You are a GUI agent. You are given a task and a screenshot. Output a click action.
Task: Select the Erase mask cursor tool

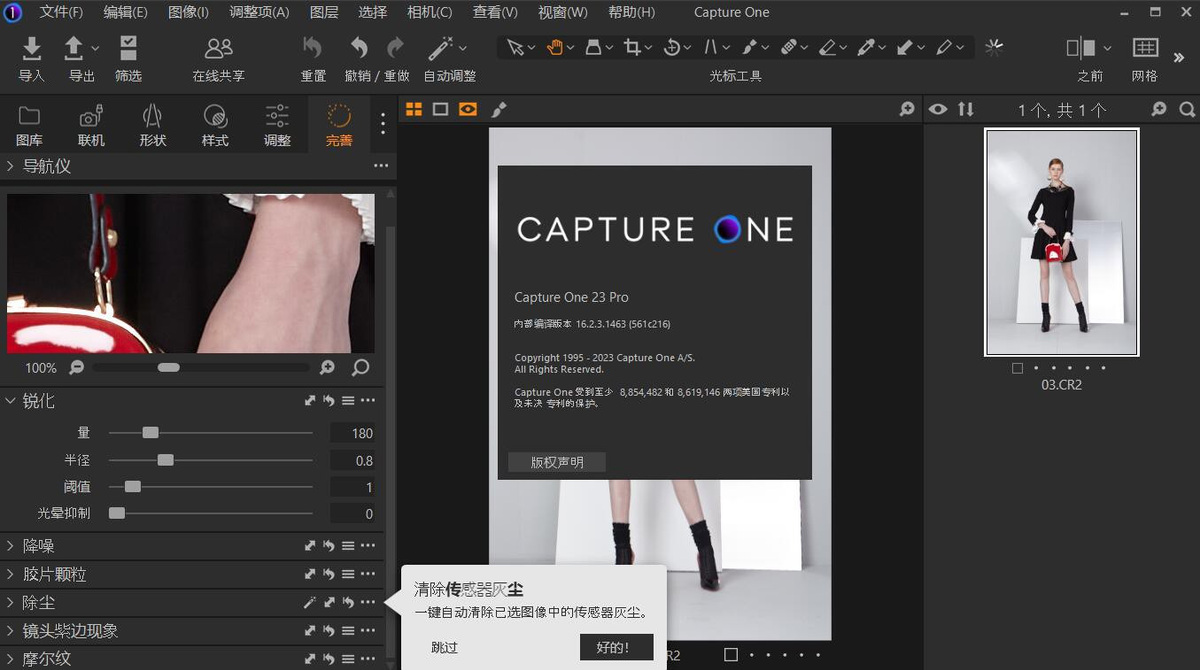[x=827, y=47]
